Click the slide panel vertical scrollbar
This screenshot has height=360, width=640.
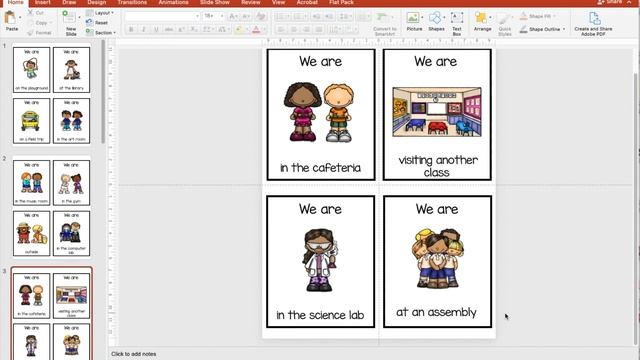[x=103, y=91]
